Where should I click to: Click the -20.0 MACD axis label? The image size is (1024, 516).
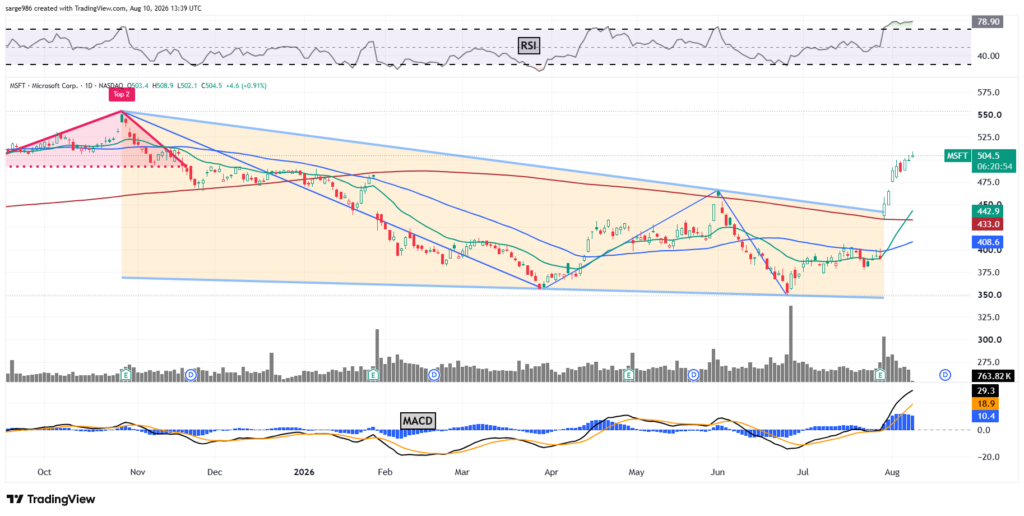(987, 457)
